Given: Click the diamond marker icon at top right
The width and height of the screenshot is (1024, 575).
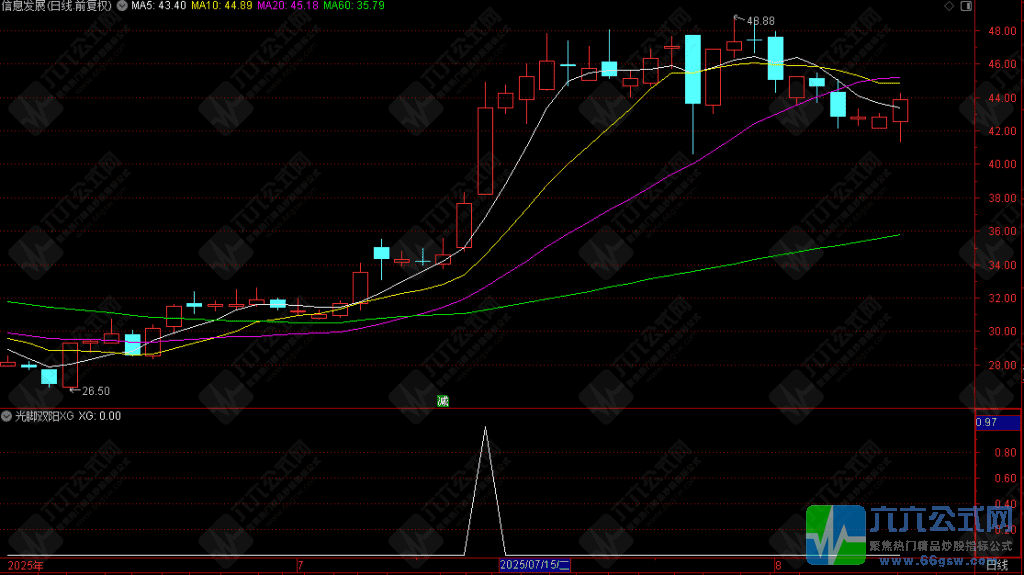Looking at the screenshot, I should pyautogui.click(x=949, y=6).
